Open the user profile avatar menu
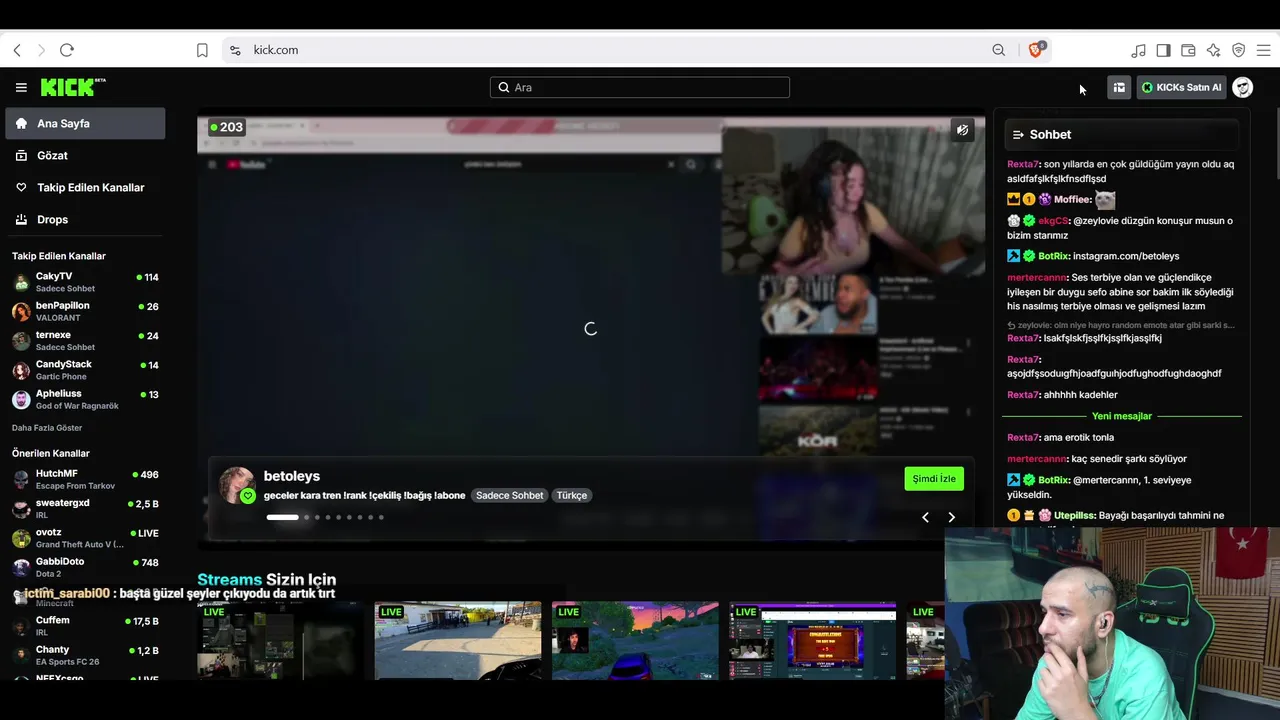Image resolution: width=1280 pixels, height=720 pixels. (1243, 88)
